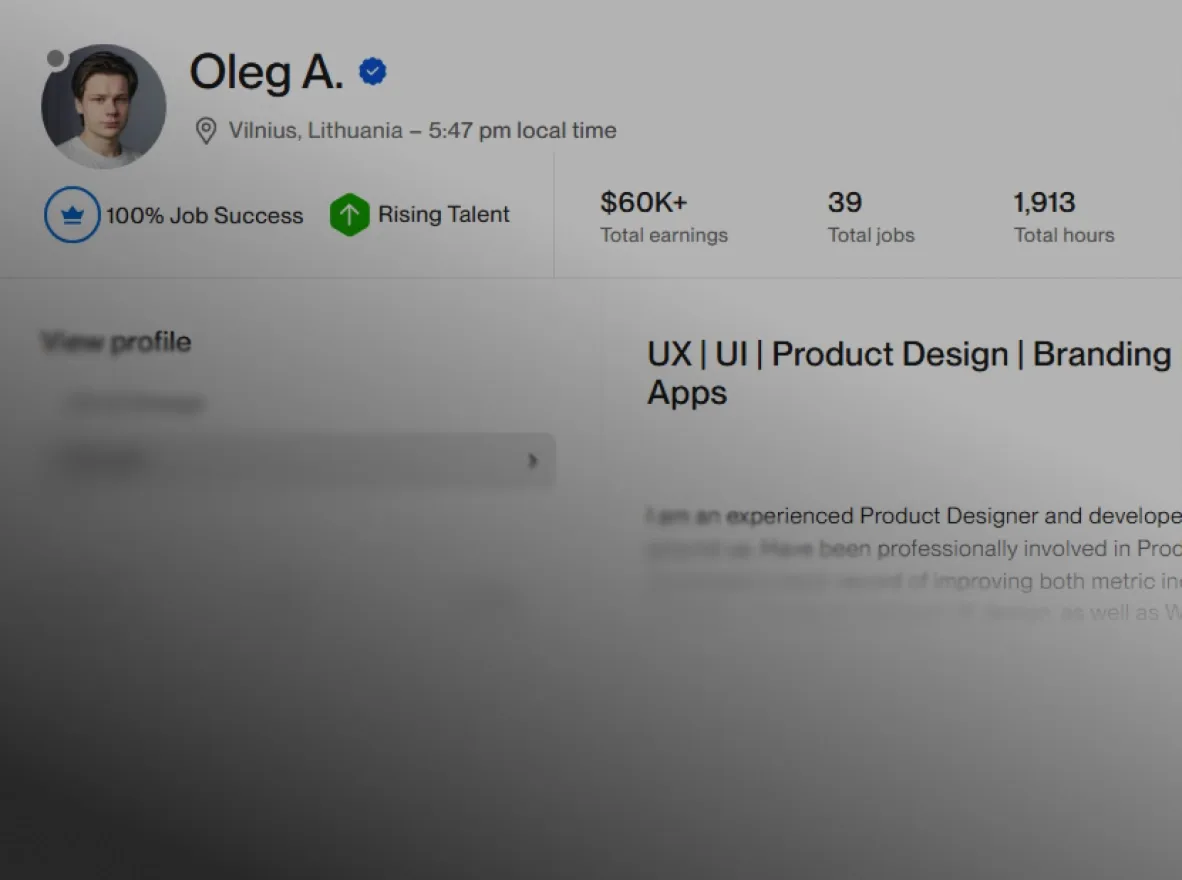Click the blue verified badge beside Oleg A.

coord(373,72)
